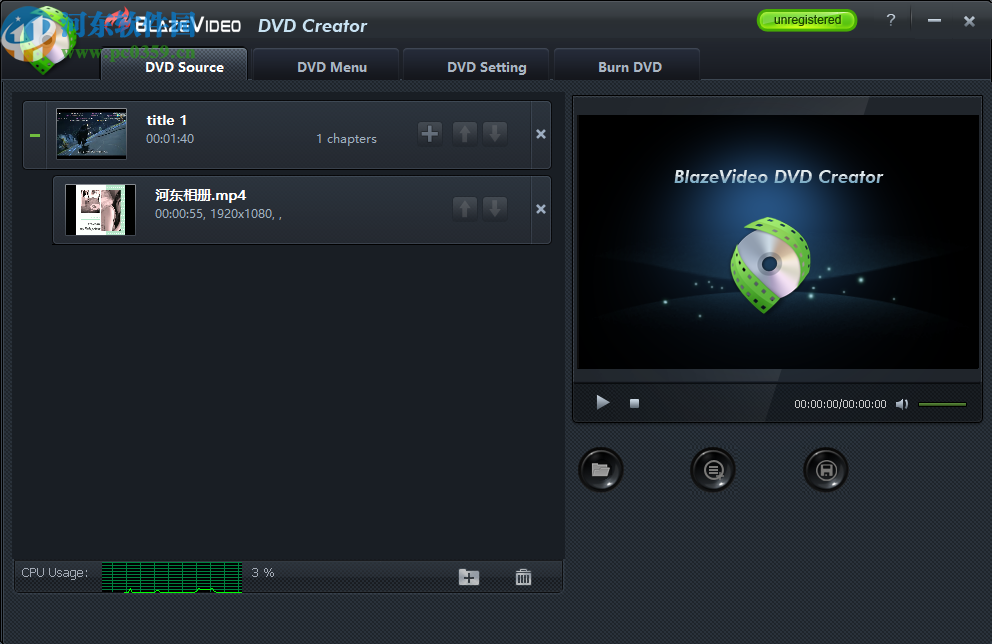This screenshot has height=644, width=992.
Task: Add more files with the folder-plus icon
Action: coord(468,577)
